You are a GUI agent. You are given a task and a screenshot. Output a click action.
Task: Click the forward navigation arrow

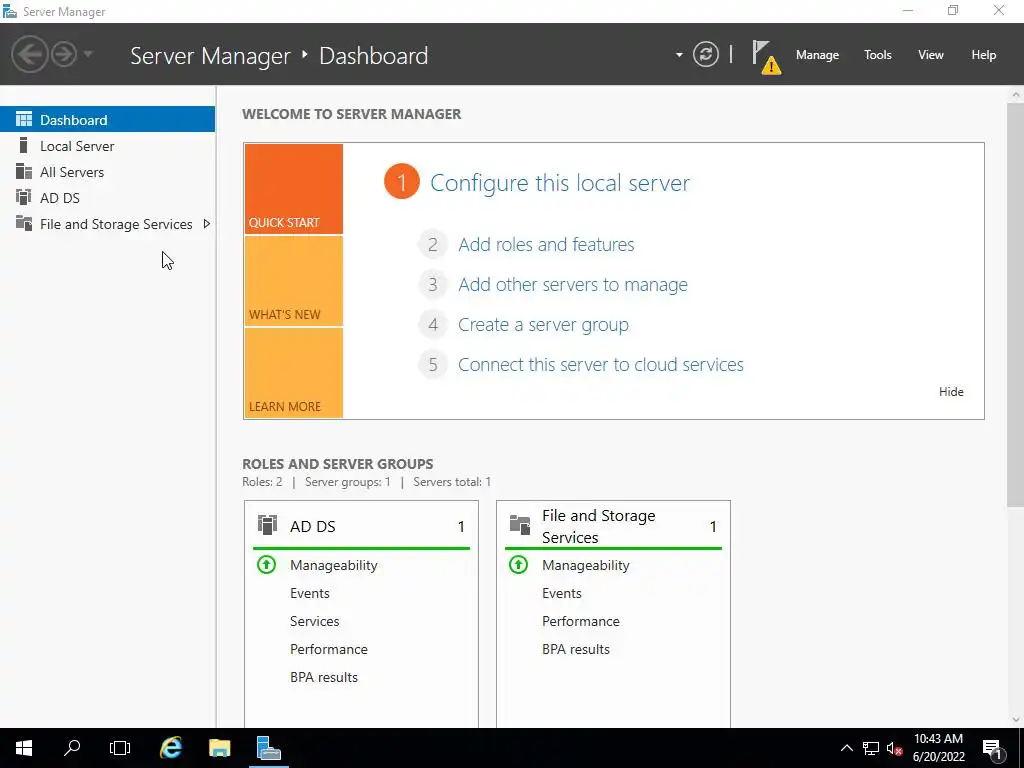64,54
